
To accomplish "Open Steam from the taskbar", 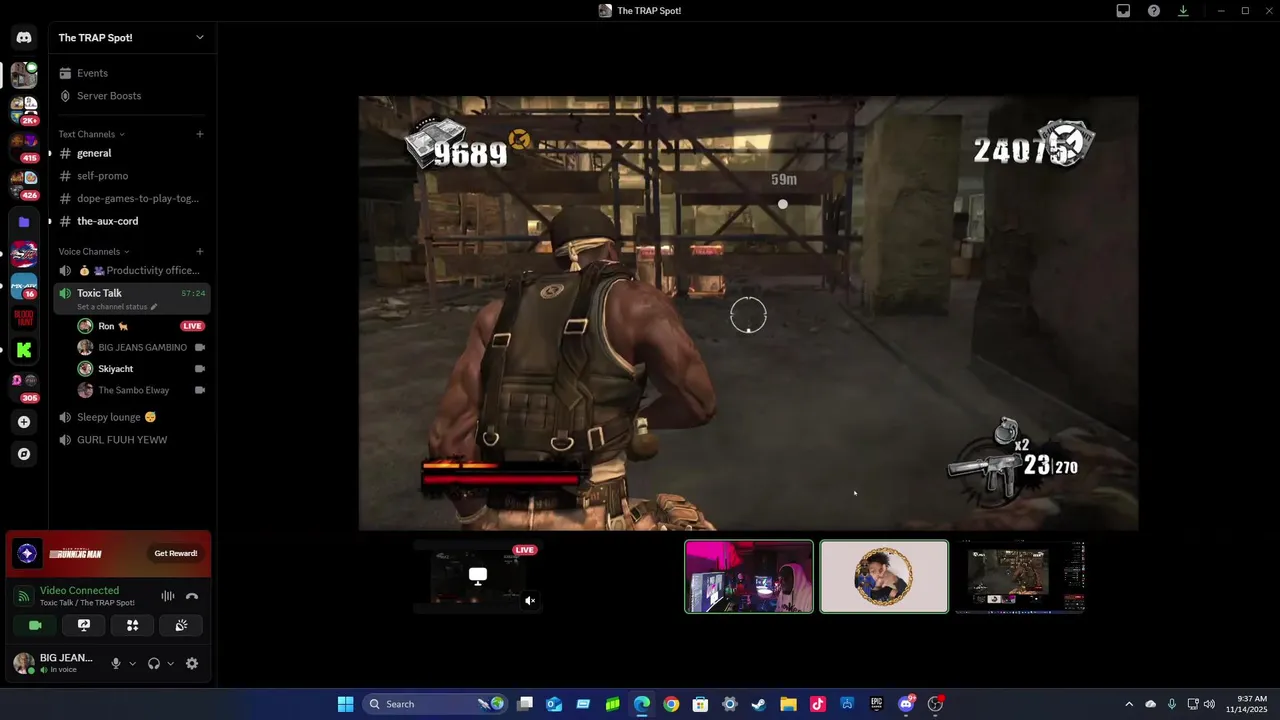I will pos(759,704).
